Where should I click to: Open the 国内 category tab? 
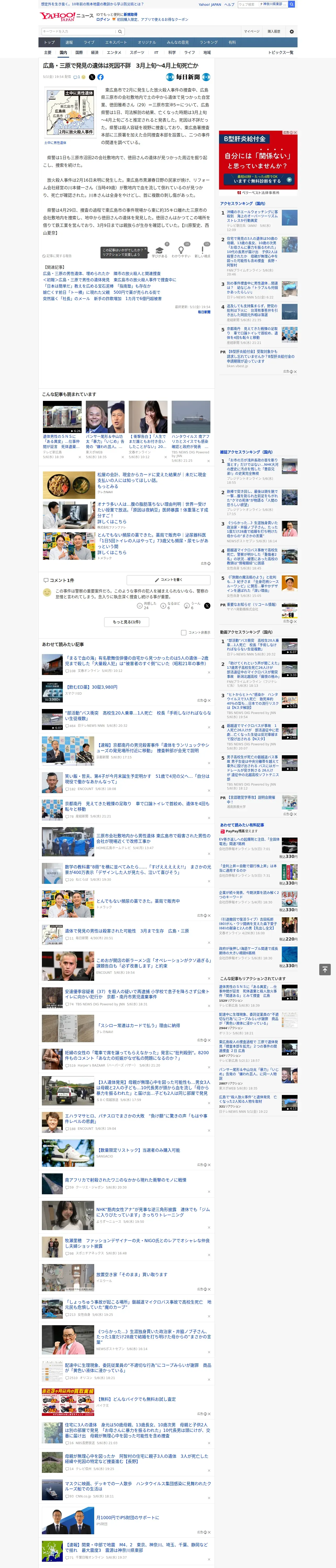pos(63,52)
